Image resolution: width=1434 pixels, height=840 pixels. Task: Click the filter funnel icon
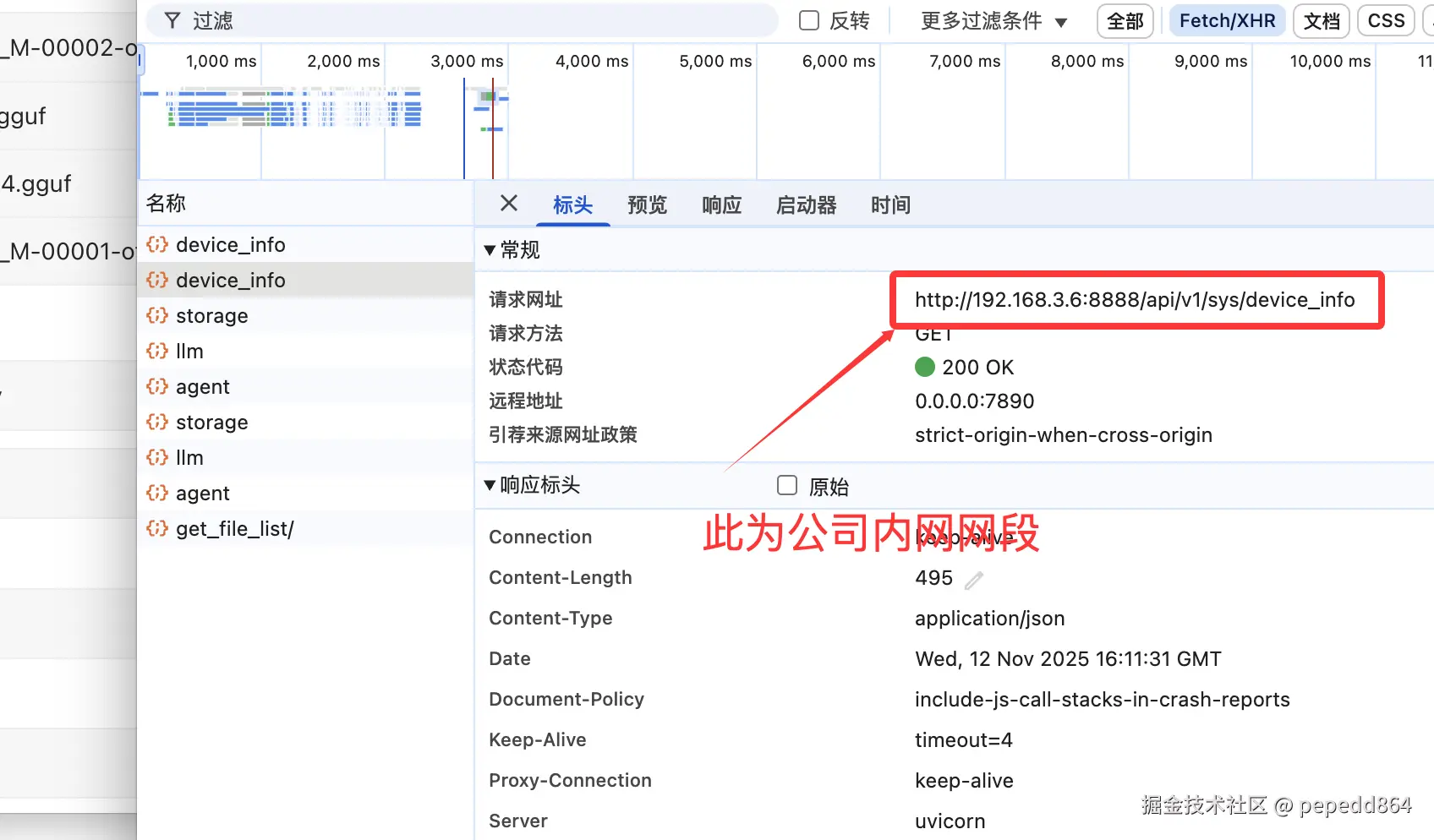[x=172, y=20]
